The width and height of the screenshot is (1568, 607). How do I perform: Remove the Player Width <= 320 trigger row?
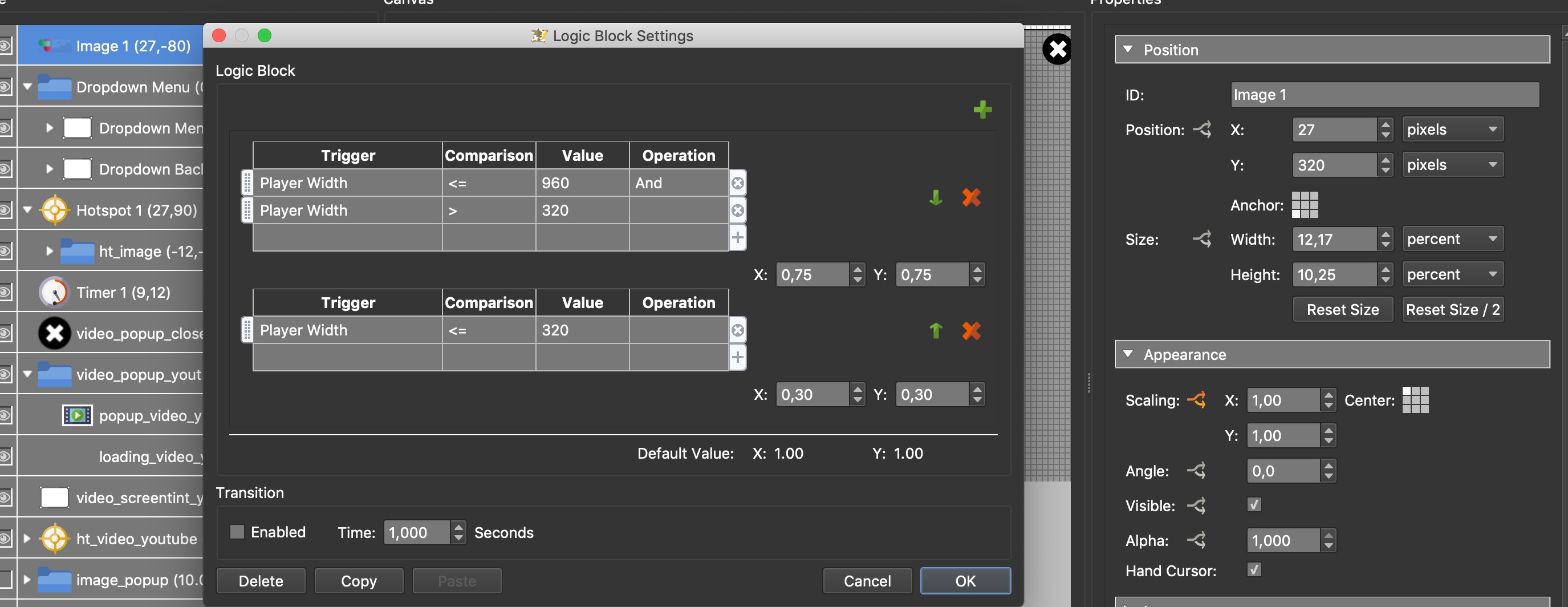[x=737, y=330]
